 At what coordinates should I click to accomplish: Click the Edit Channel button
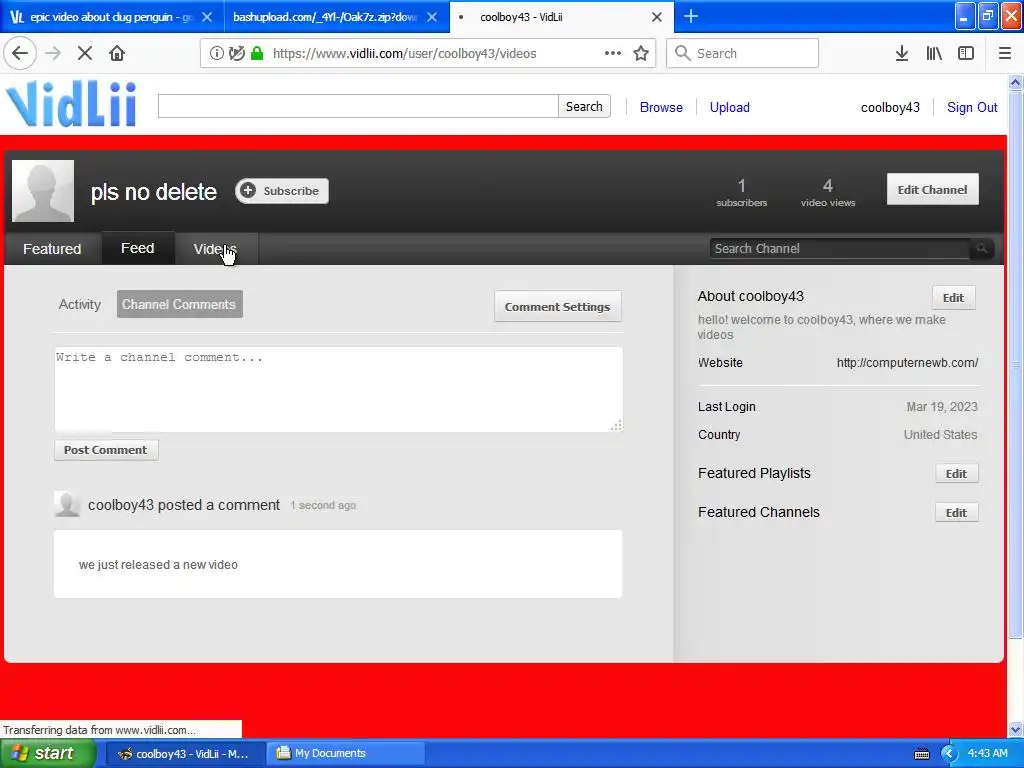coord(932,189)
